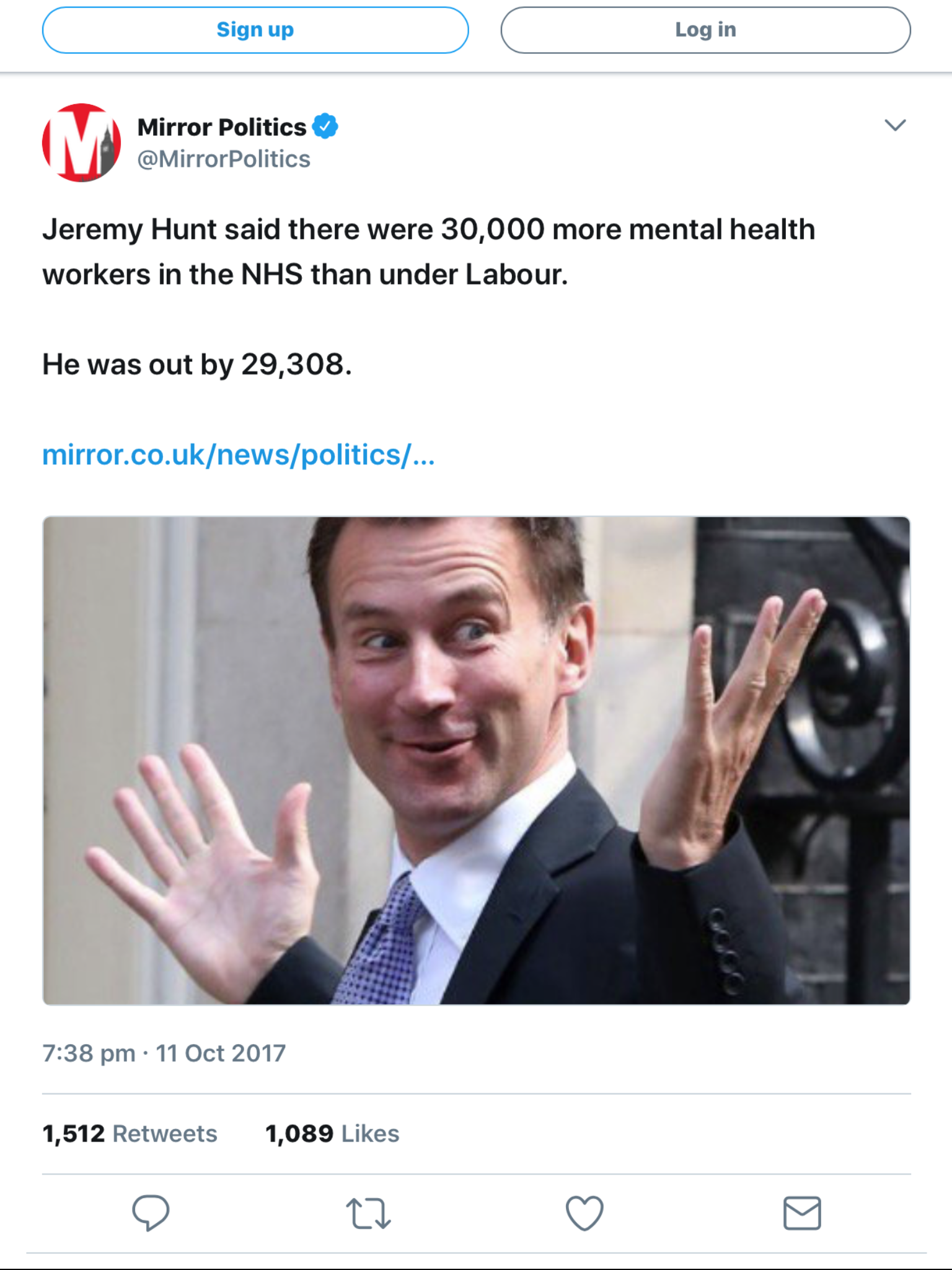
Task: Like the tweet with the heart icon
Action: click(x=584, y=1212)
